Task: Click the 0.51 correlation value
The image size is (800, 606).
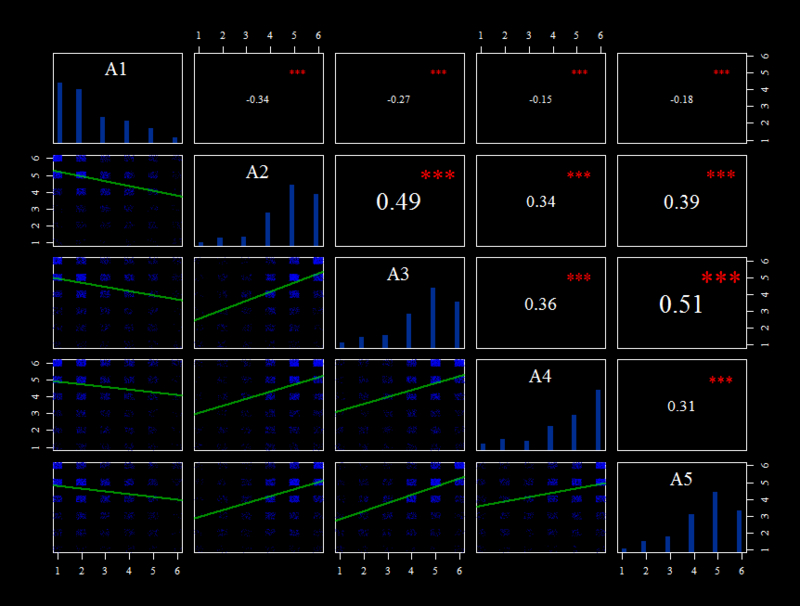Action: [681, 304]
